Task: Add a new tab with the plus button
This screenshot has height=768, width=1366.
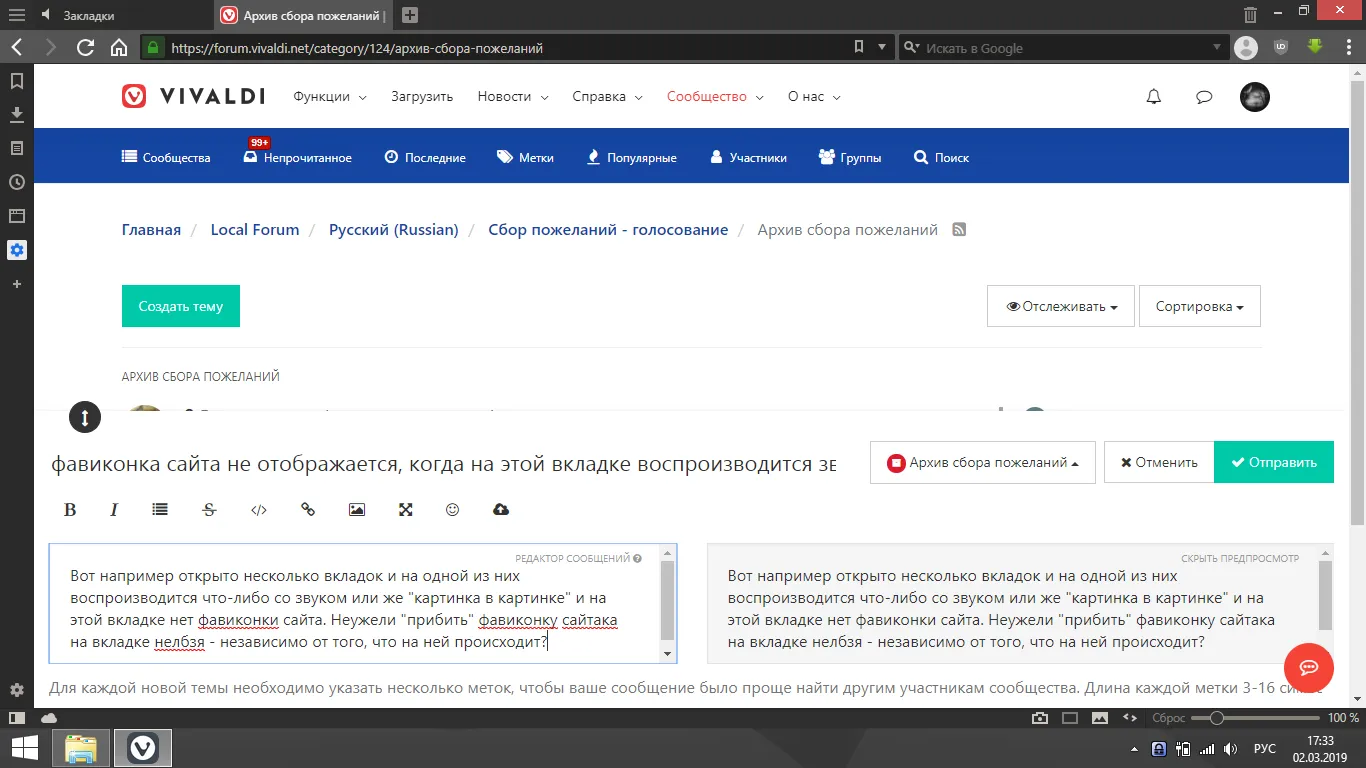Action: [x=409, y=15]
